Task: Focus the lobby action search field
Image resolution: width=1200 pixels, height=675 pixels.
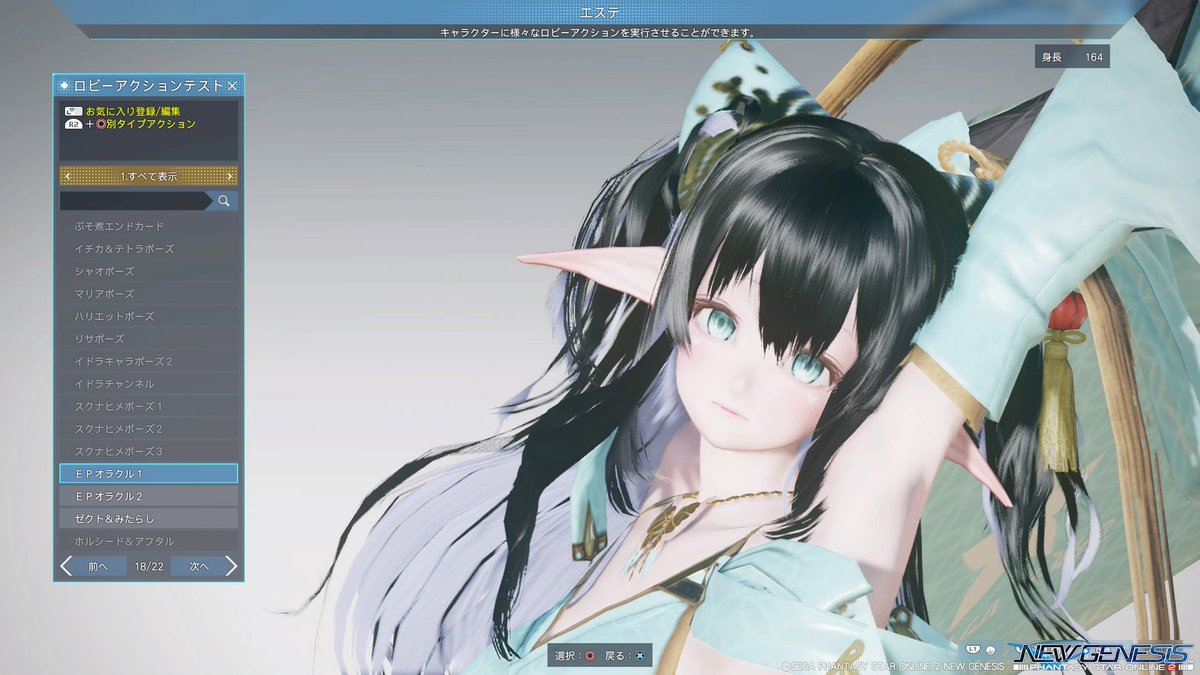Action: point(136,201)
